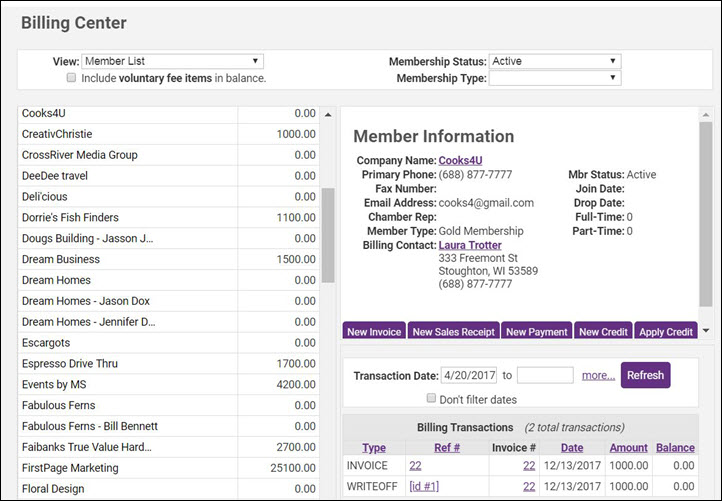Click the more... date options link

(x=598, y=375)
